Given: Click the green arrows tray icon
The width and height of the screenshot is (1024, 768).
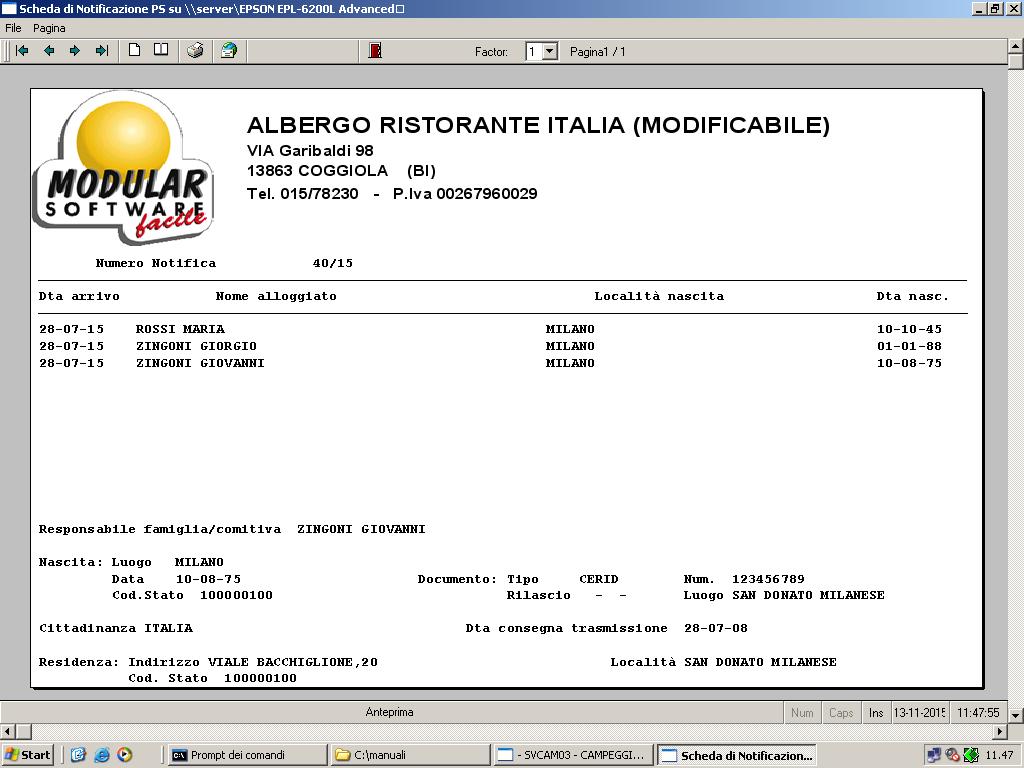Looking at the screenshot, I should point(970,755).
